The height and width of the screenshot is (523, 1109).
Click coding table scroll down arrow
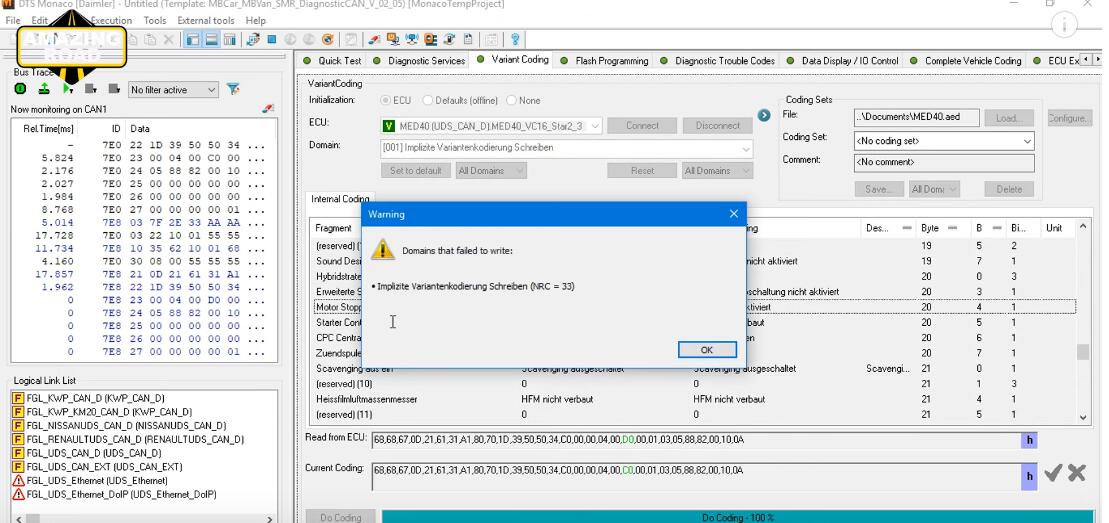(1083, 418)
